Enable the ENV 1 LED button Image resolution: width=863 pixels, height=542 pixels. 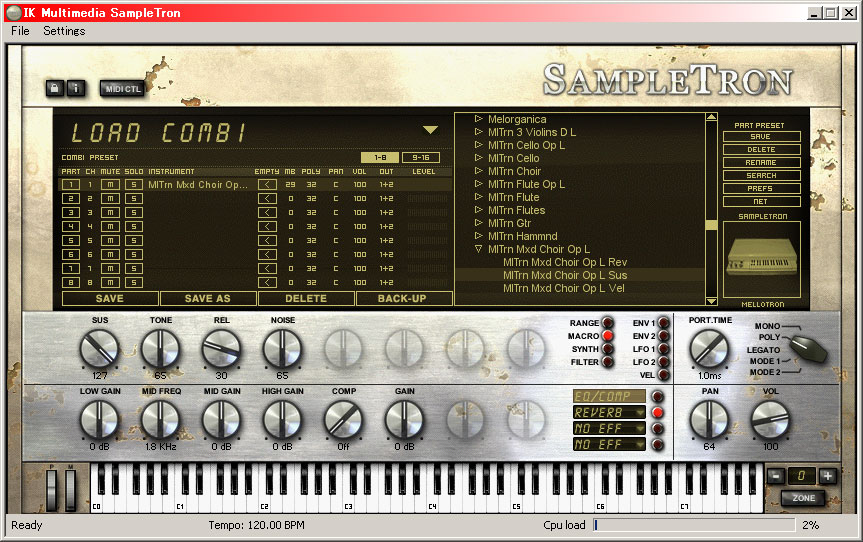pyautogui.click(x=664, y=323)
